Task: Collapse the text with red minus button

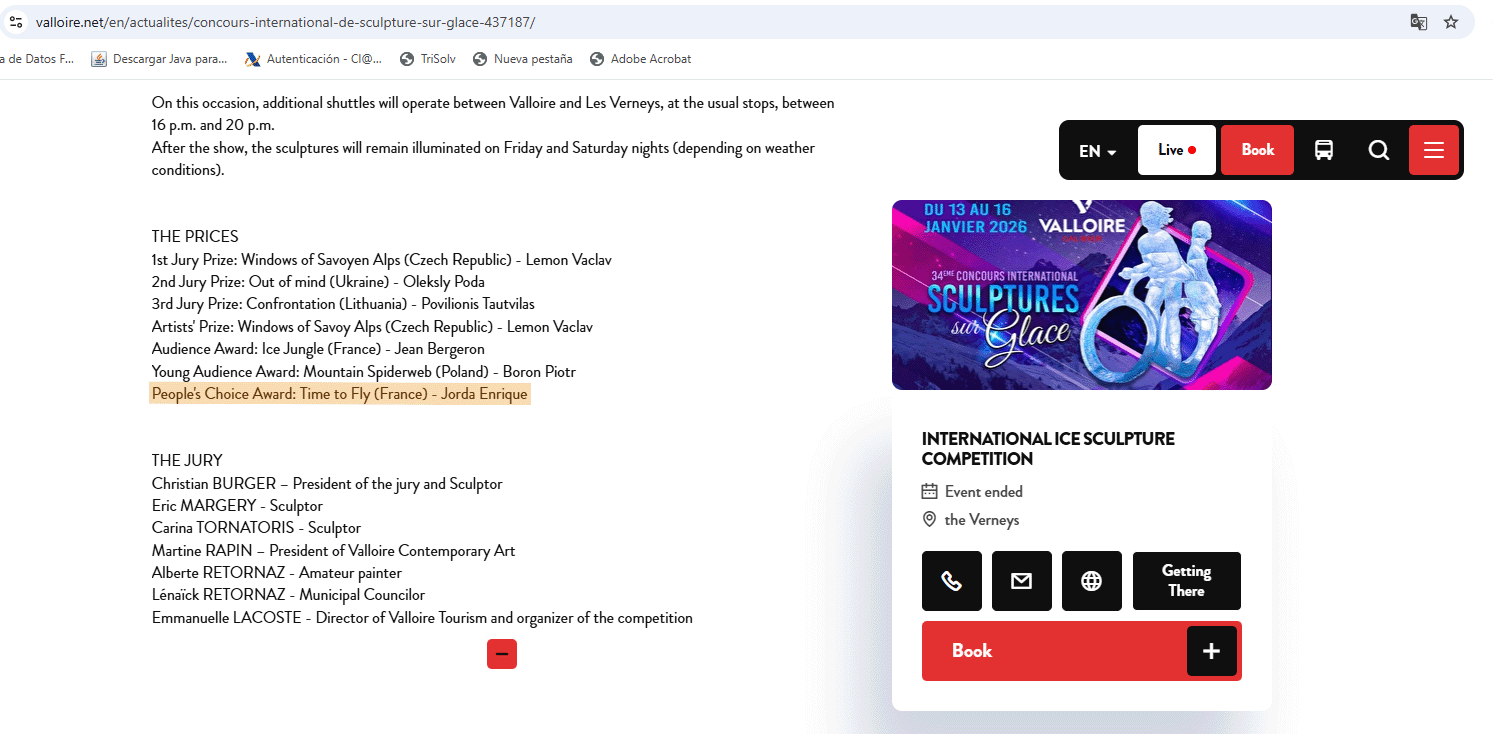Action: coord(502,654)
